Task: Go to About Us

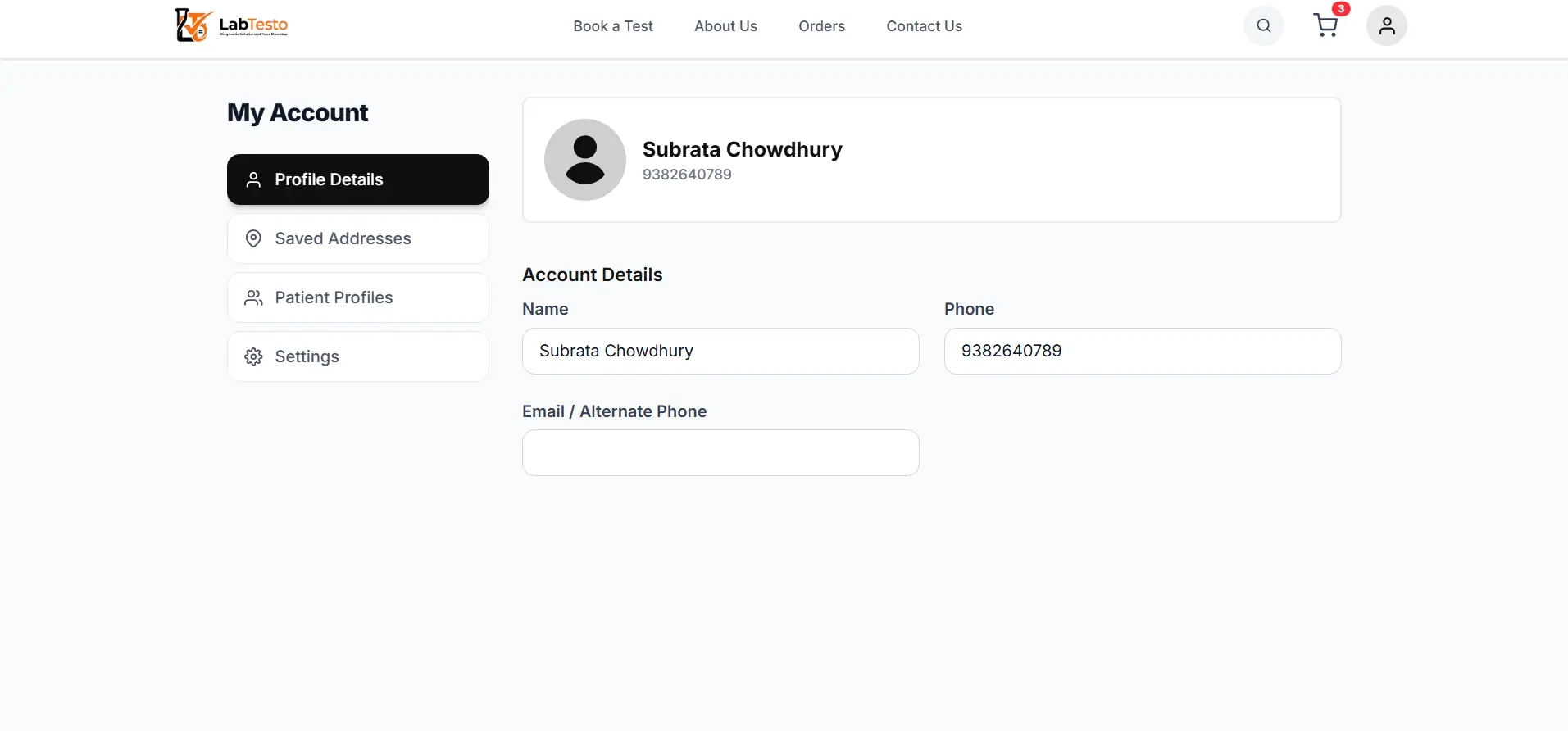Action: [725, 26]
